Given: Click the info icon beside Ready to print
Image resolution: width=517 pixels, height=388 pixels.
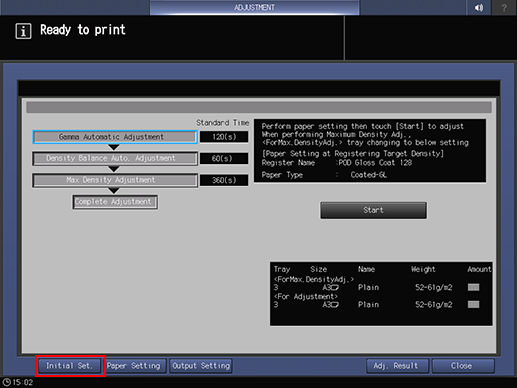Looking at the screenshot, I should point(23,31).
